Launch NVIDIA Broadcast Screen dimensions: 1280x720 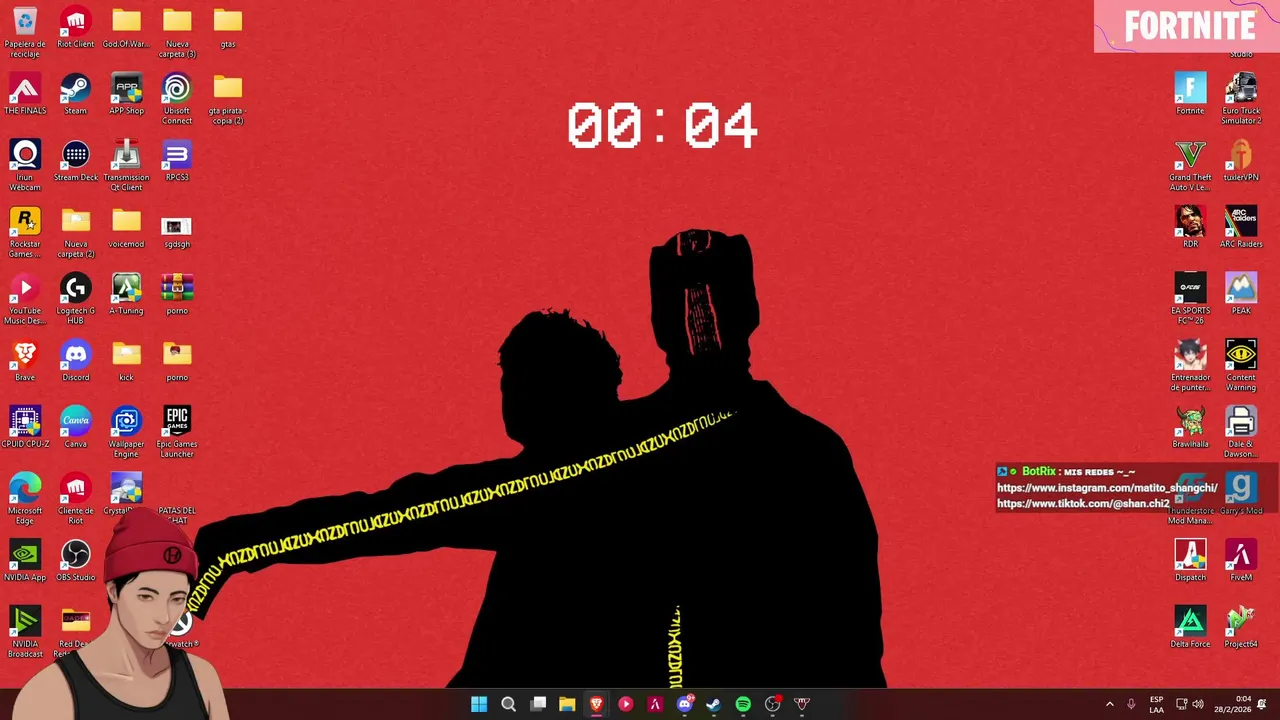tap(25, 632)
